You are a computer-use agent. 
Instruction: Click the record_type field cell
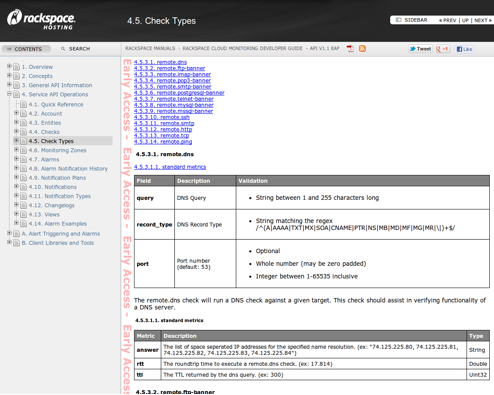tap(154, 224)
